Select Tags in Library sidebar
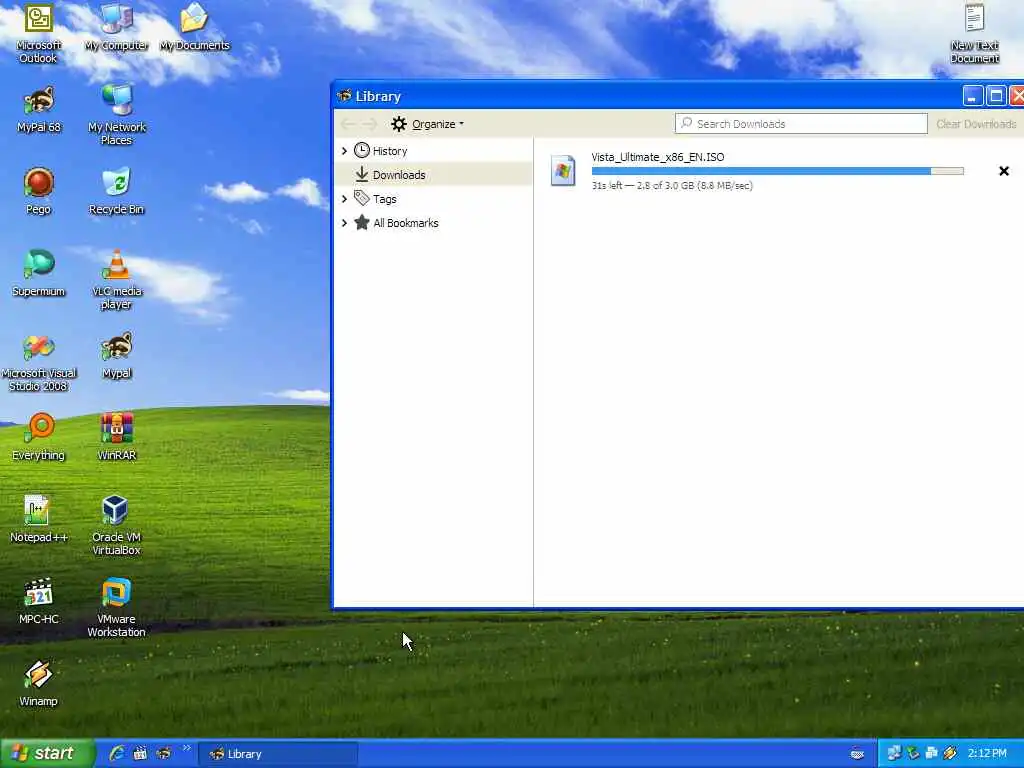 pos(385,199)
